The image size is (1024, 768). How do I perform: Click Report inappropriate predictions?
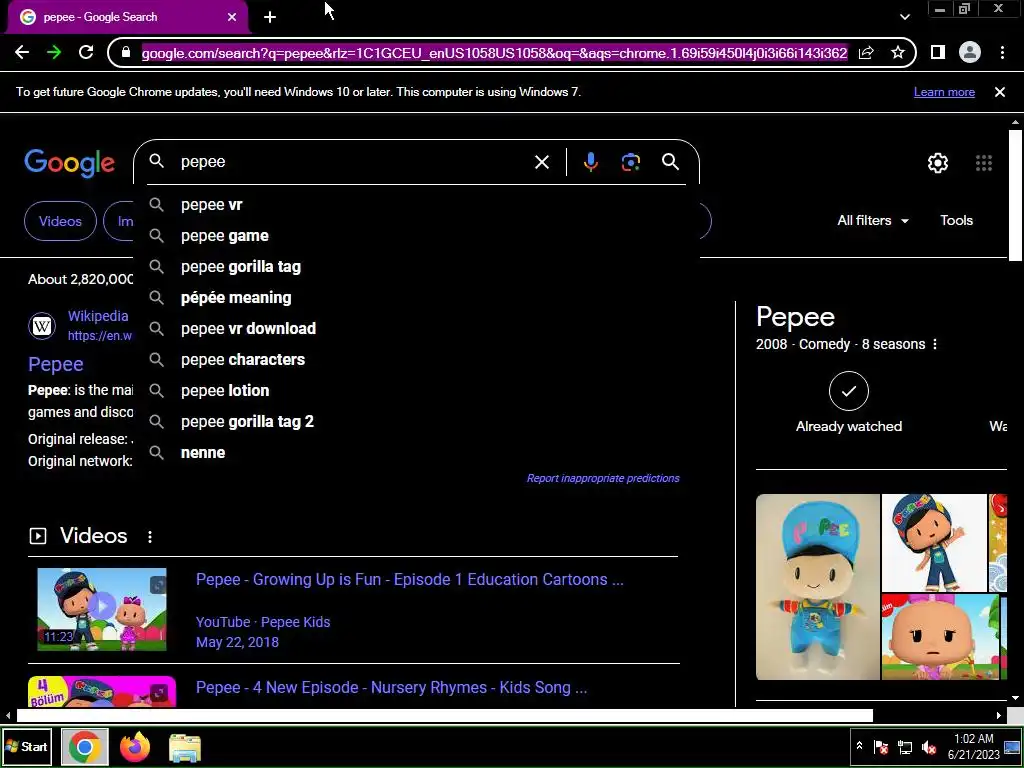point(603,478)
